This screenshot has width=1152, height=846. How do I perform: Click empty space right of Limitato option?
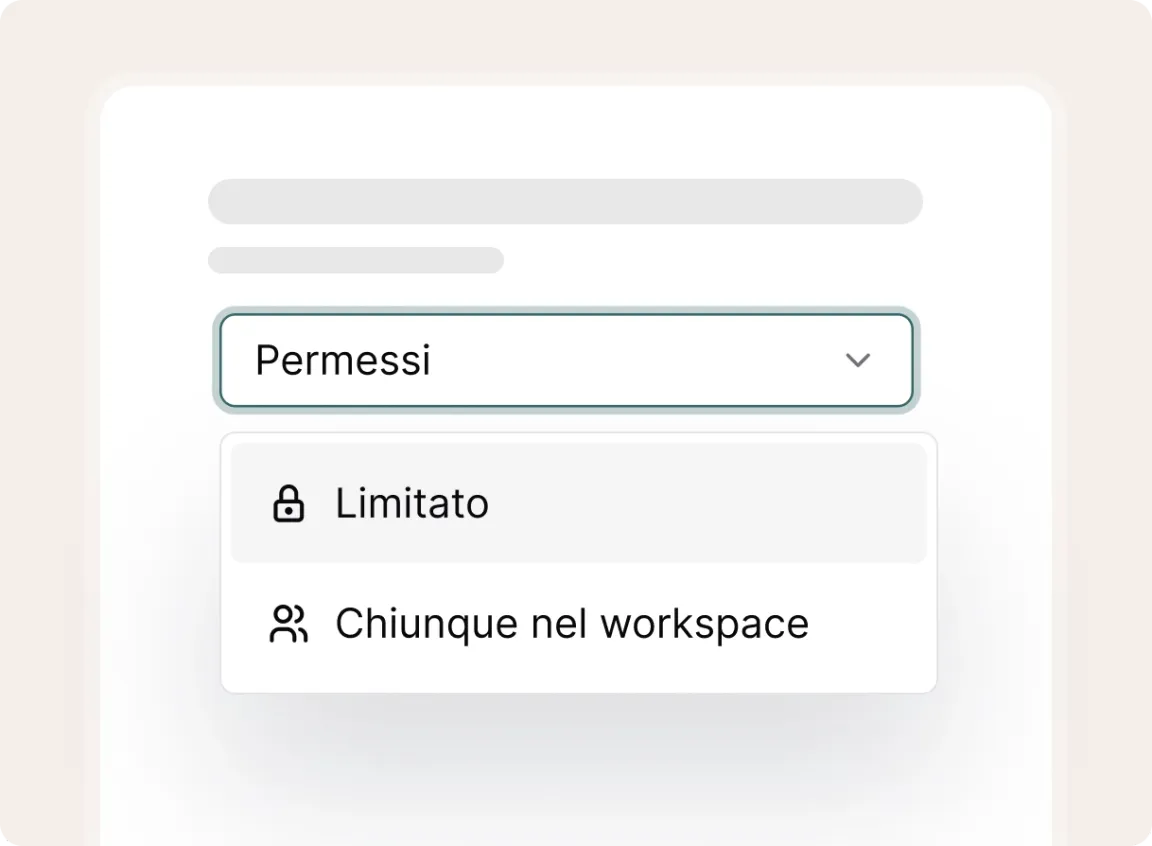coord(720,503)
